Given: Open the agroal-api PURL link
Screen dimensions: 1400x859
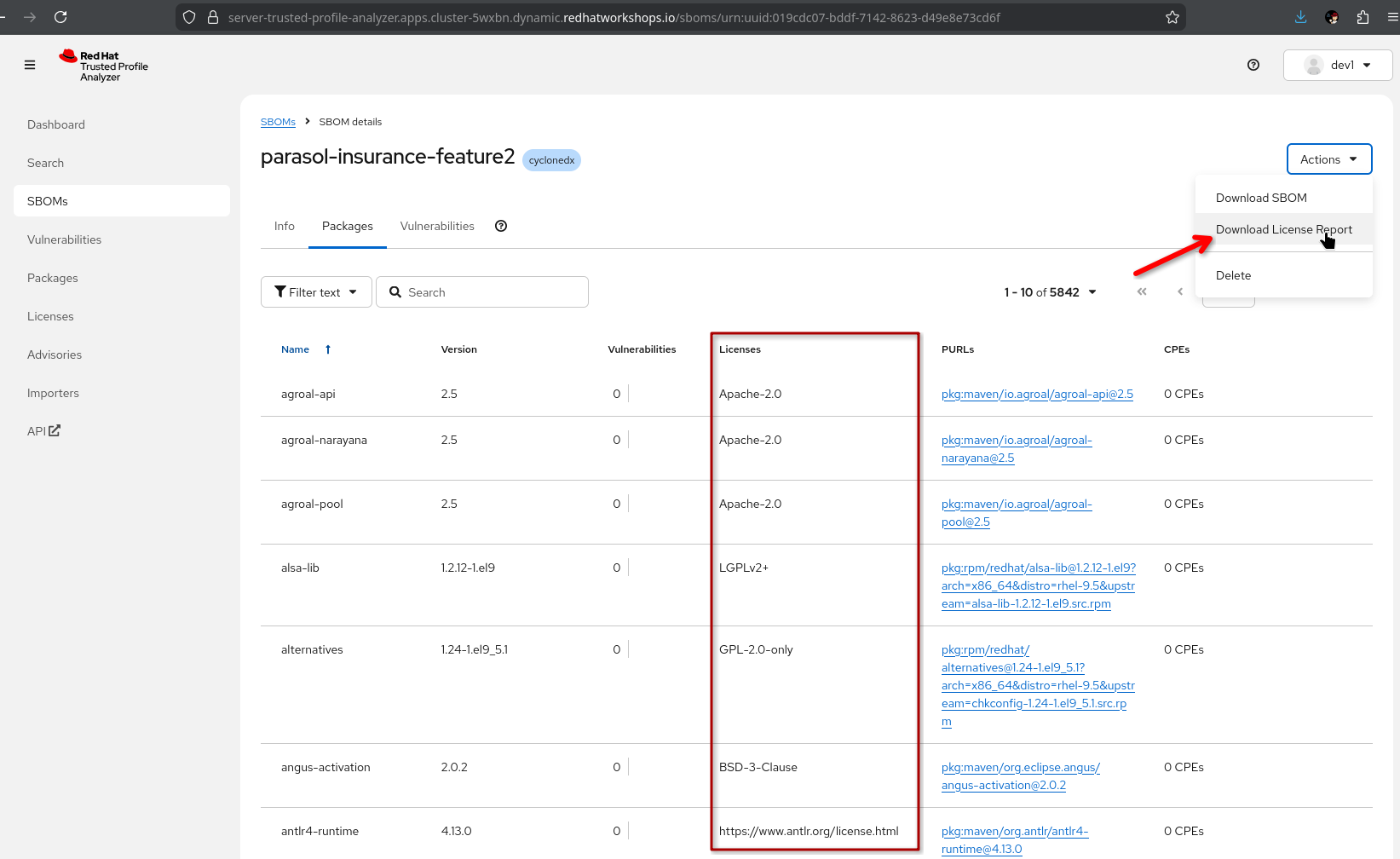Looking at the screenshot, I should pos(1037,394).
